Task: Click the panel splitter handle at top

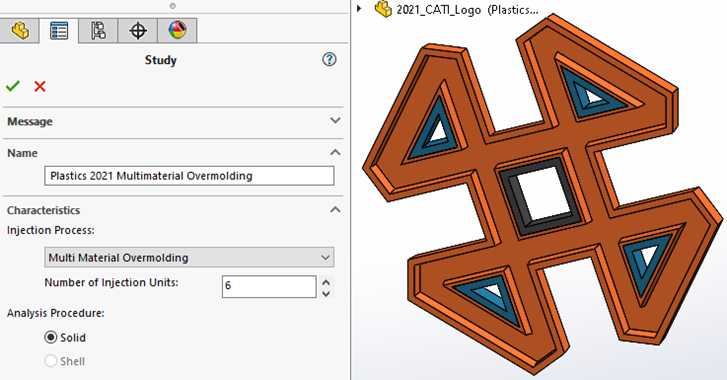Action: [x=172, y=6]
